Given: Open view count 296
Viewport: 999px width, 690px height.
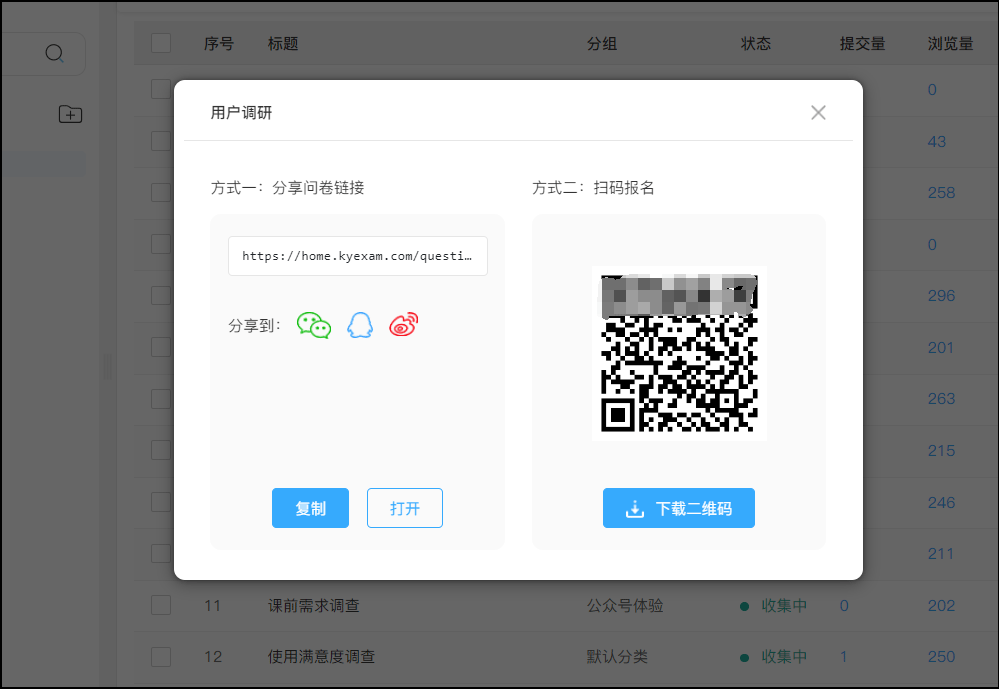Looking at the screenshot, I should coord(941,296).
